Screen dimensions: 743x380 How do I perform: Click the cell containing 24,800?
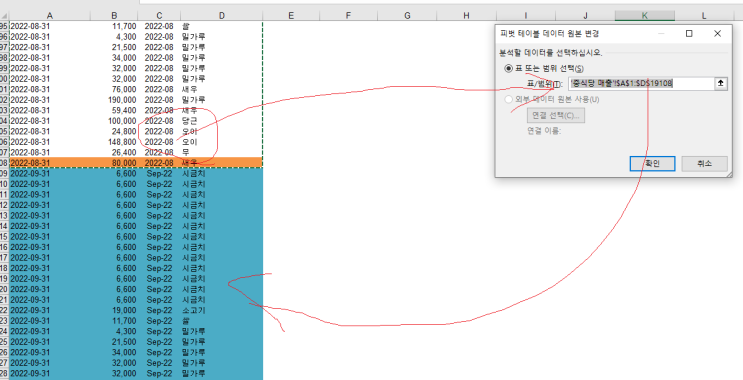(x=114, y=131)
